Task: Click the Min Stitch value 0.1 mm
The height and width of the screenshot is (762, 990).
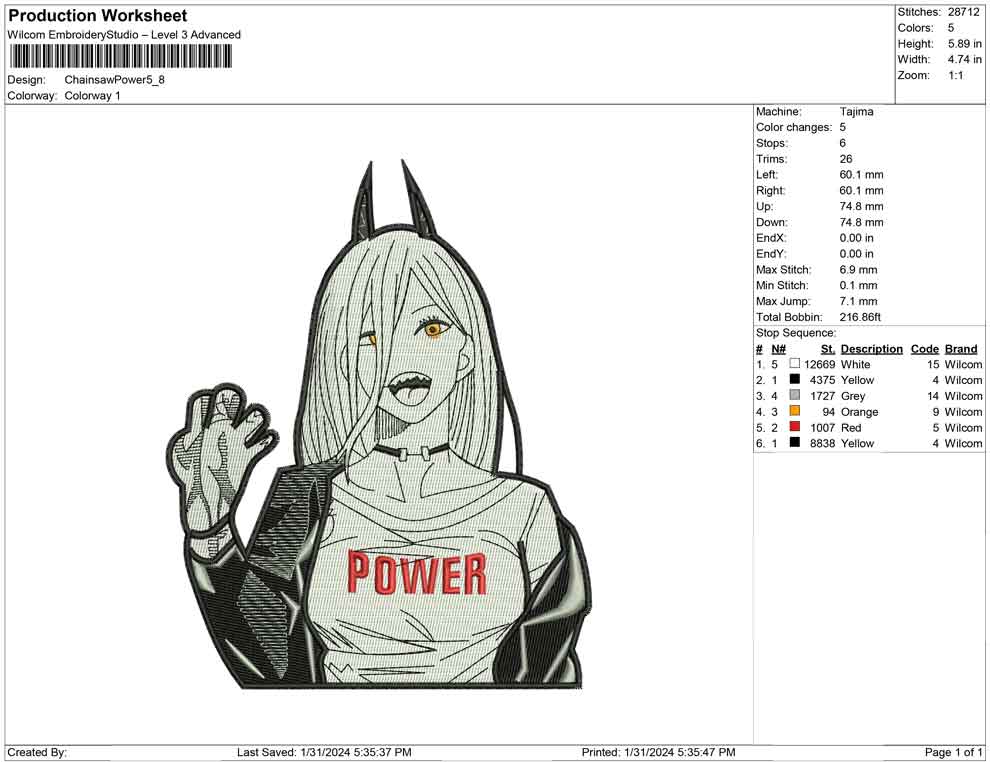Action: click(x=858, y=285)
